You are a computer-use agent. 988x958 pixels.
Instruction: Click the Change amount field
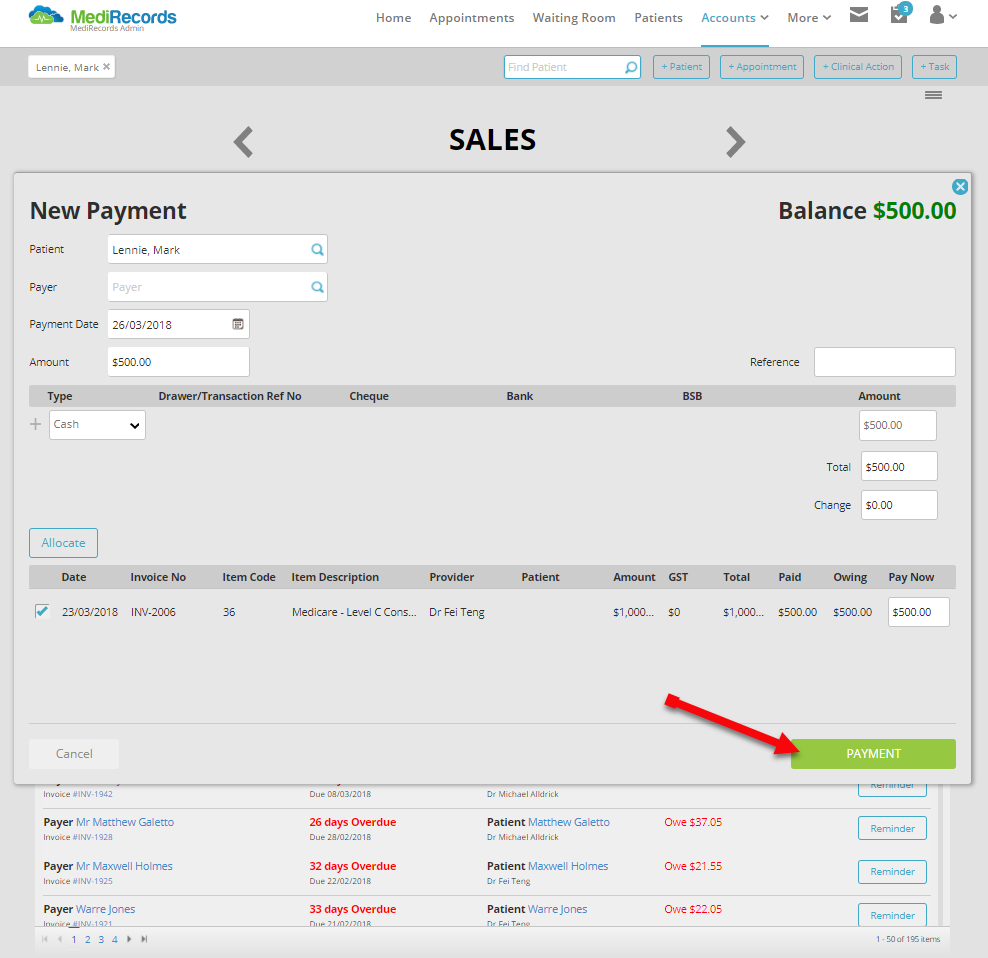coord(899,505)
